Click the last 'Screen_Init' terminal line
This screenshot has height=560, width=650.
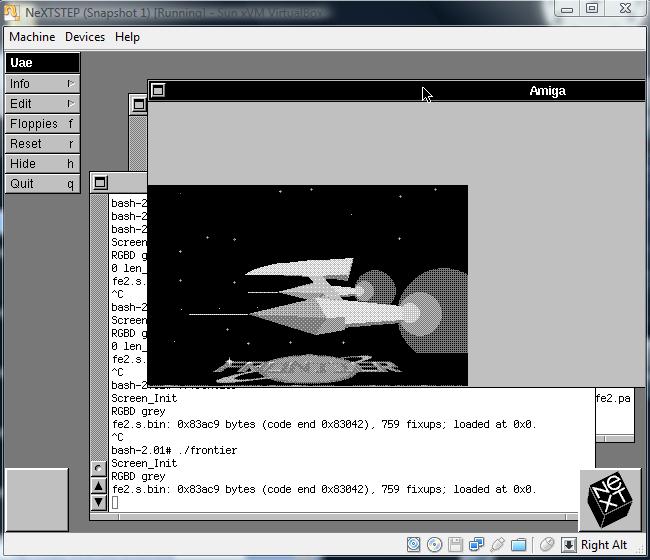pyautogui.click(x=144, y=463)
